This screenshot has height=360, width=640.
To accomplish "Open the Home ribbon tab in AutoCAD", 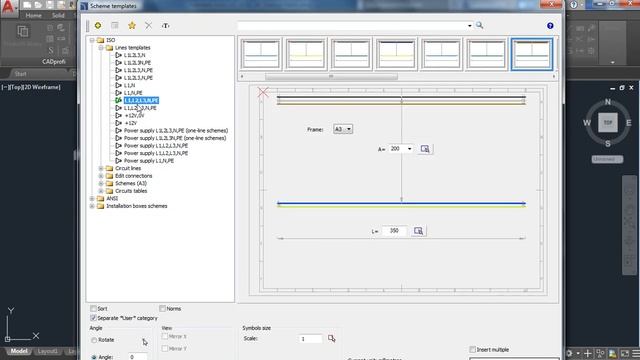I will click(33, 16).
